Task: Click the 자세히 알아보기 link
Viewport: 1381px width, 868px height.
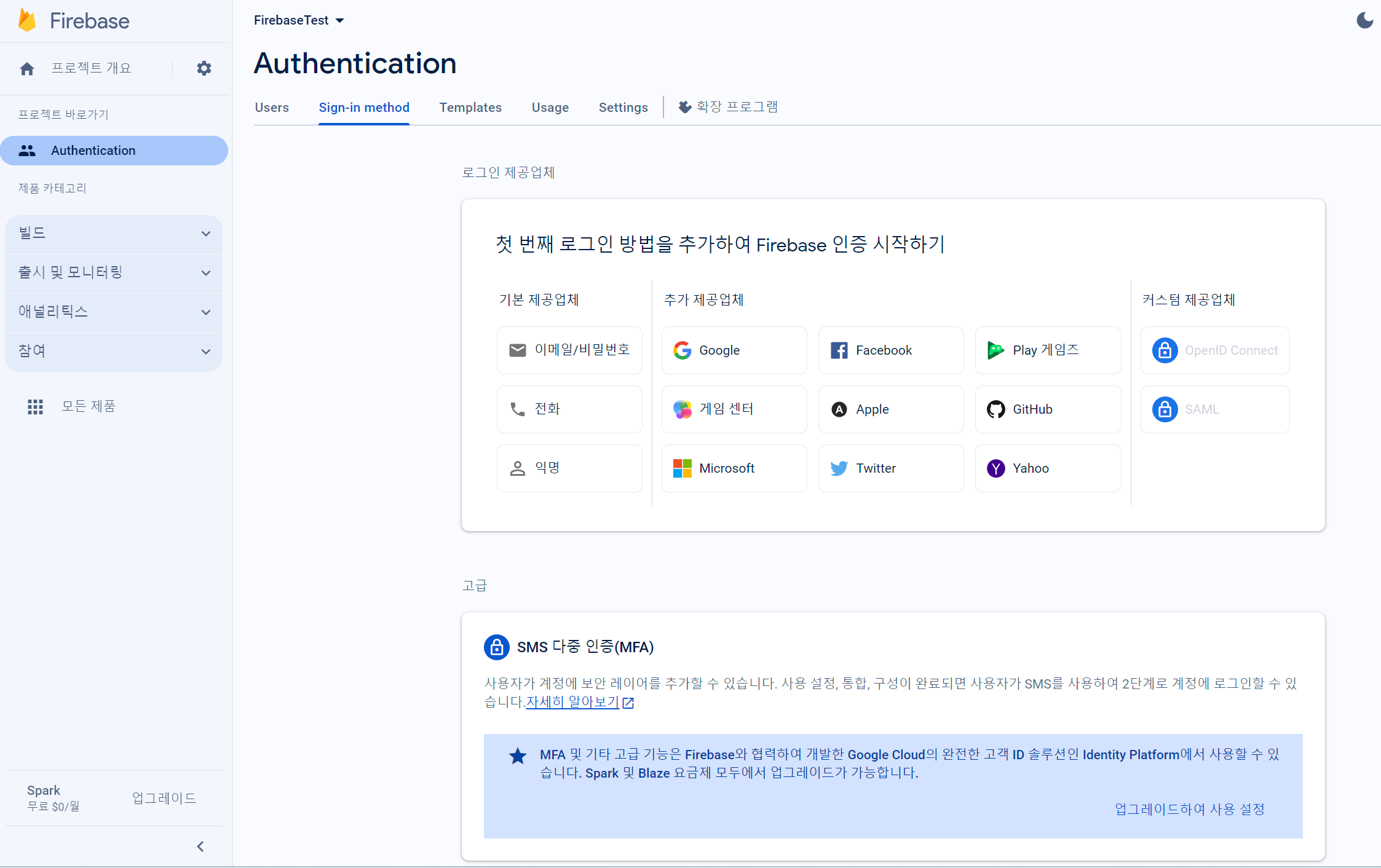Action: pyautogui.click(x=573, y=702)
